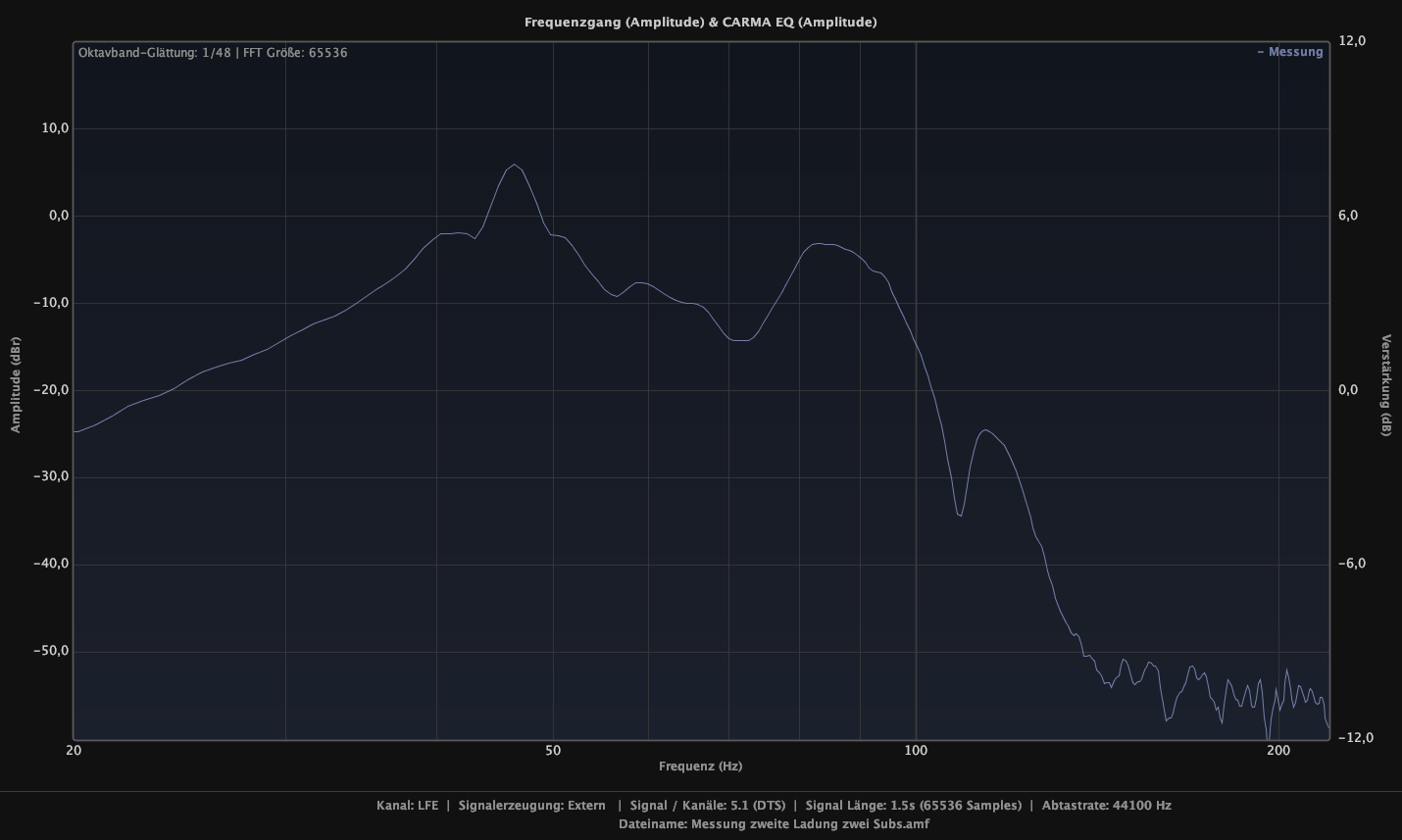Click the 12,0 label on the gain axis
This screenshot has width=1402, height=840.
point(1352,40)
